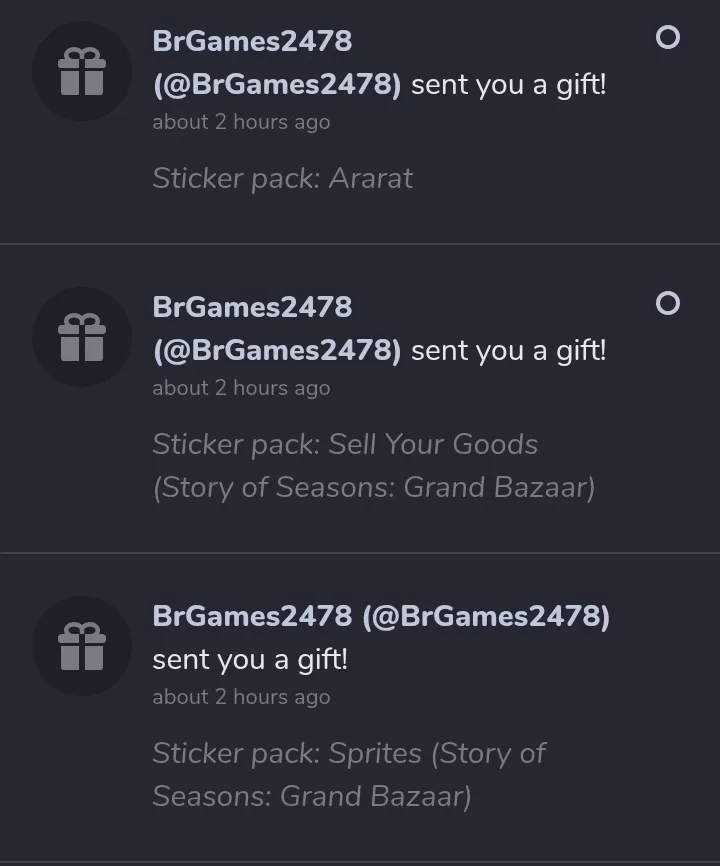
Task: Select 'sent you a gift!' text in third notification
Action: coord(250,660)
